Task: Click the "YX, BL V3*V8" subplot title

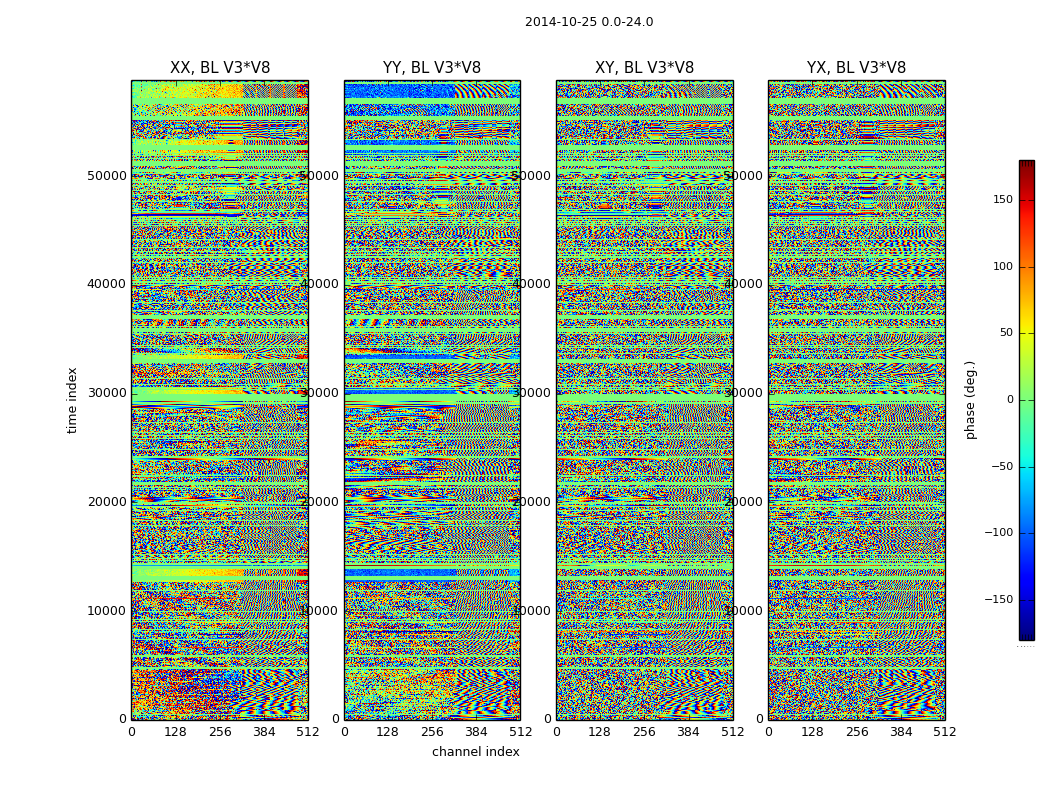Action: (856, 68)
